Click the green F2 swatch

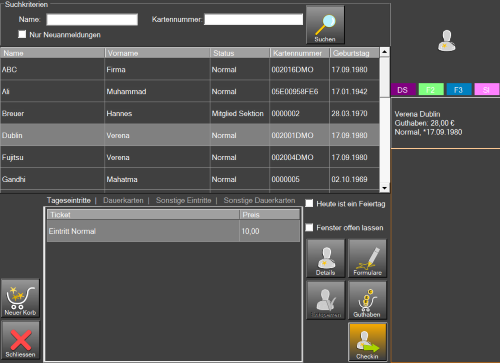431,90
